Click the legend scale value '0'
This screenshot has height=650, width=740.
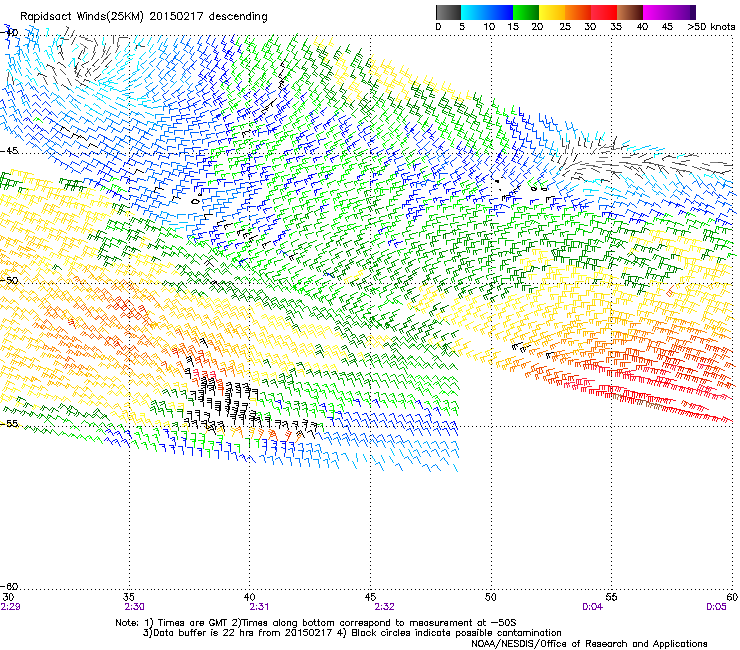tap(438, 26)
